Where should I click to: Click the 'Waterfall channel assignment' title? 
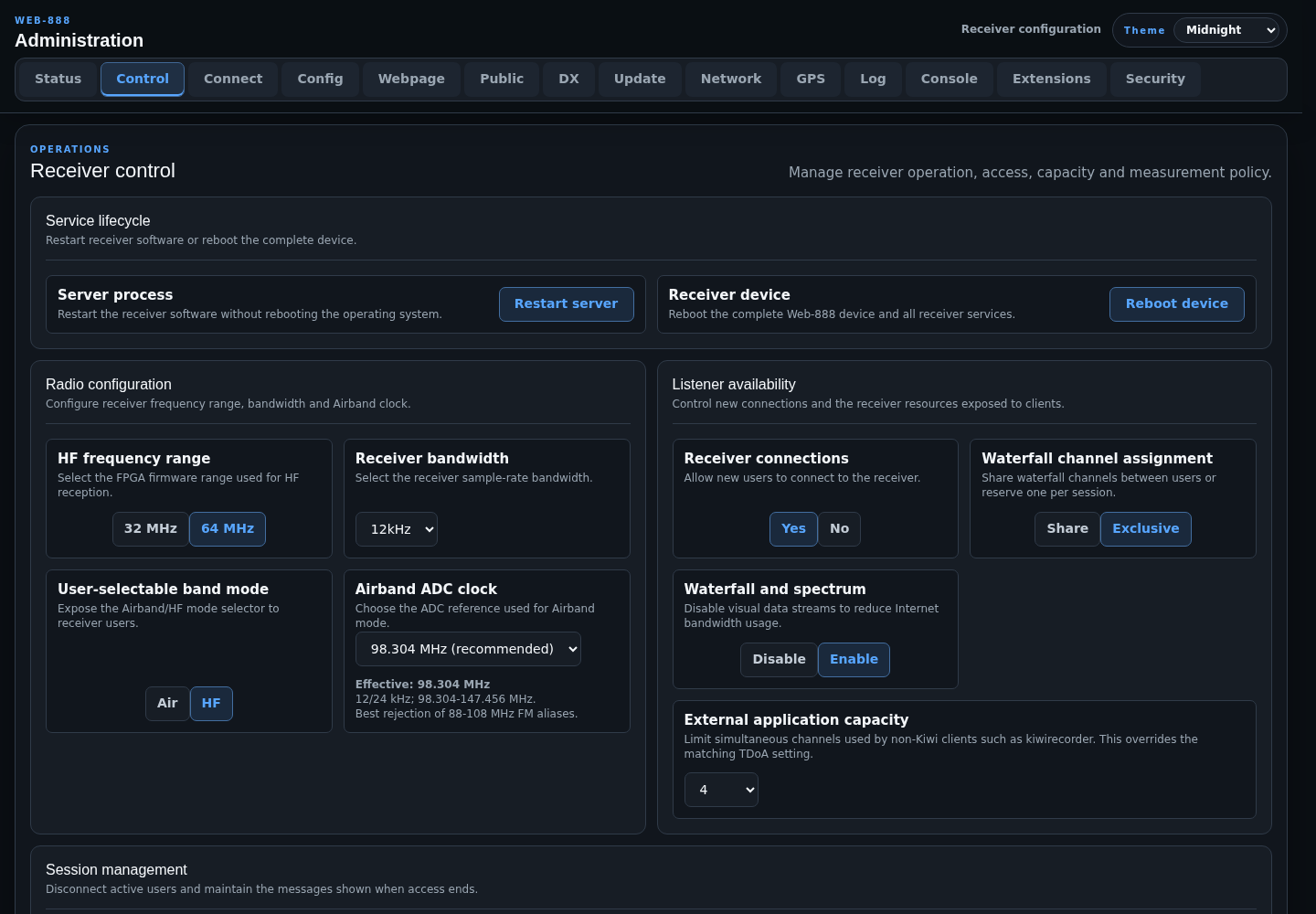(x=1097, y=459)
